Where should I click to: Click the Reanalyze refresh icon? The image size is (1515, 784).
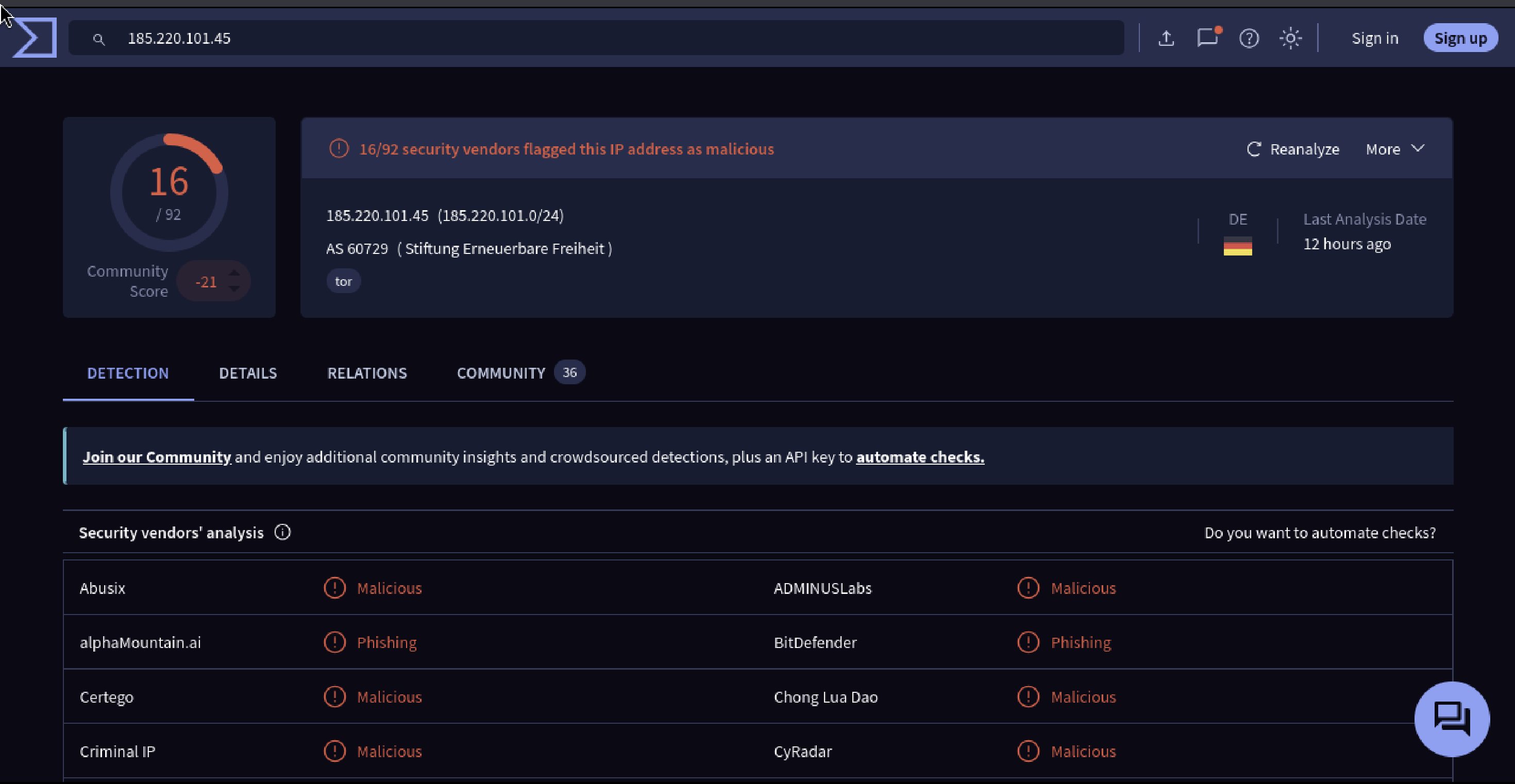1254,149
